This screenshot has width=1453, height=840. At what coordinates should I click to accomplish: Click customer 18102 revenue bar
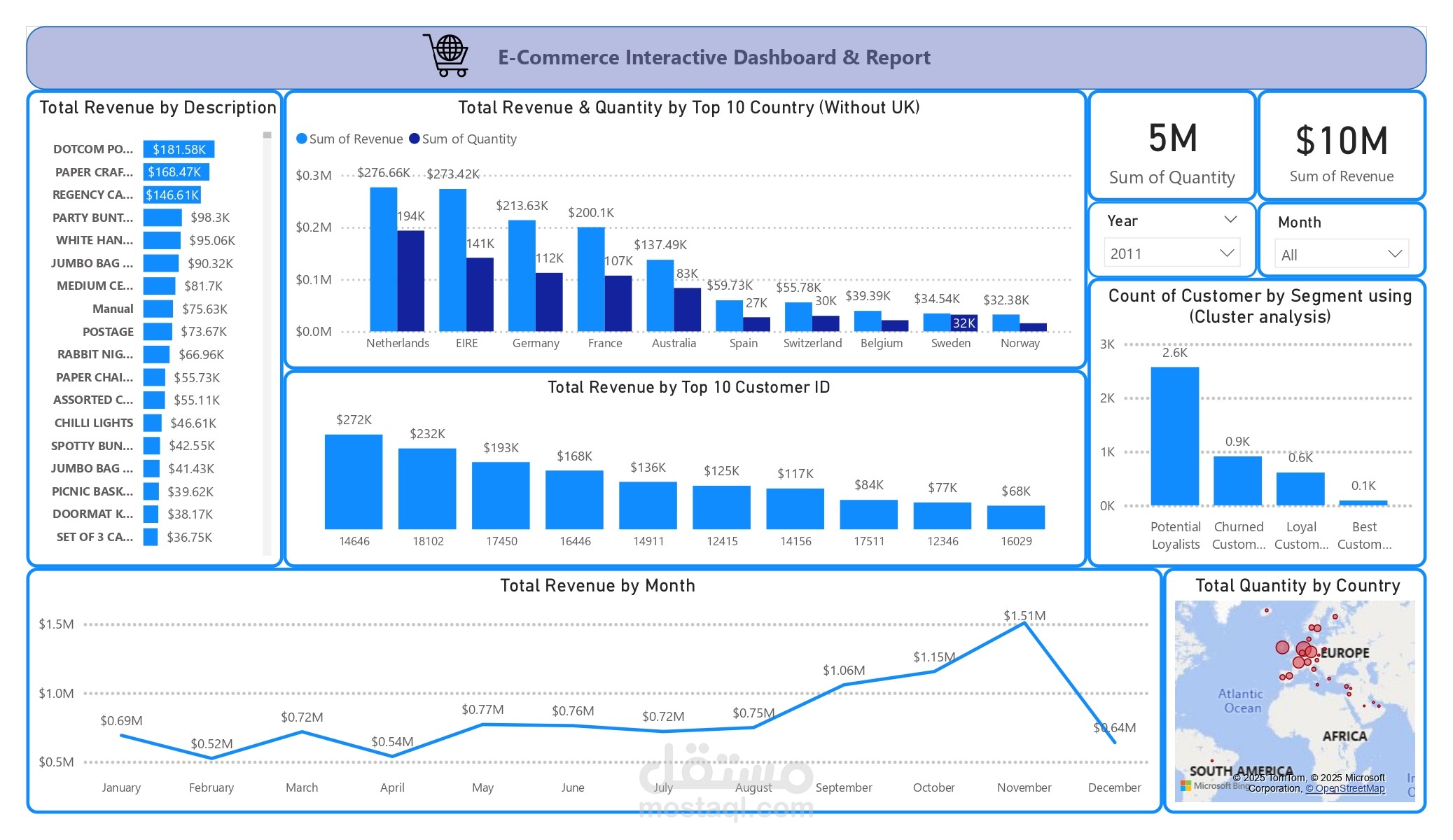pos(427,489)
